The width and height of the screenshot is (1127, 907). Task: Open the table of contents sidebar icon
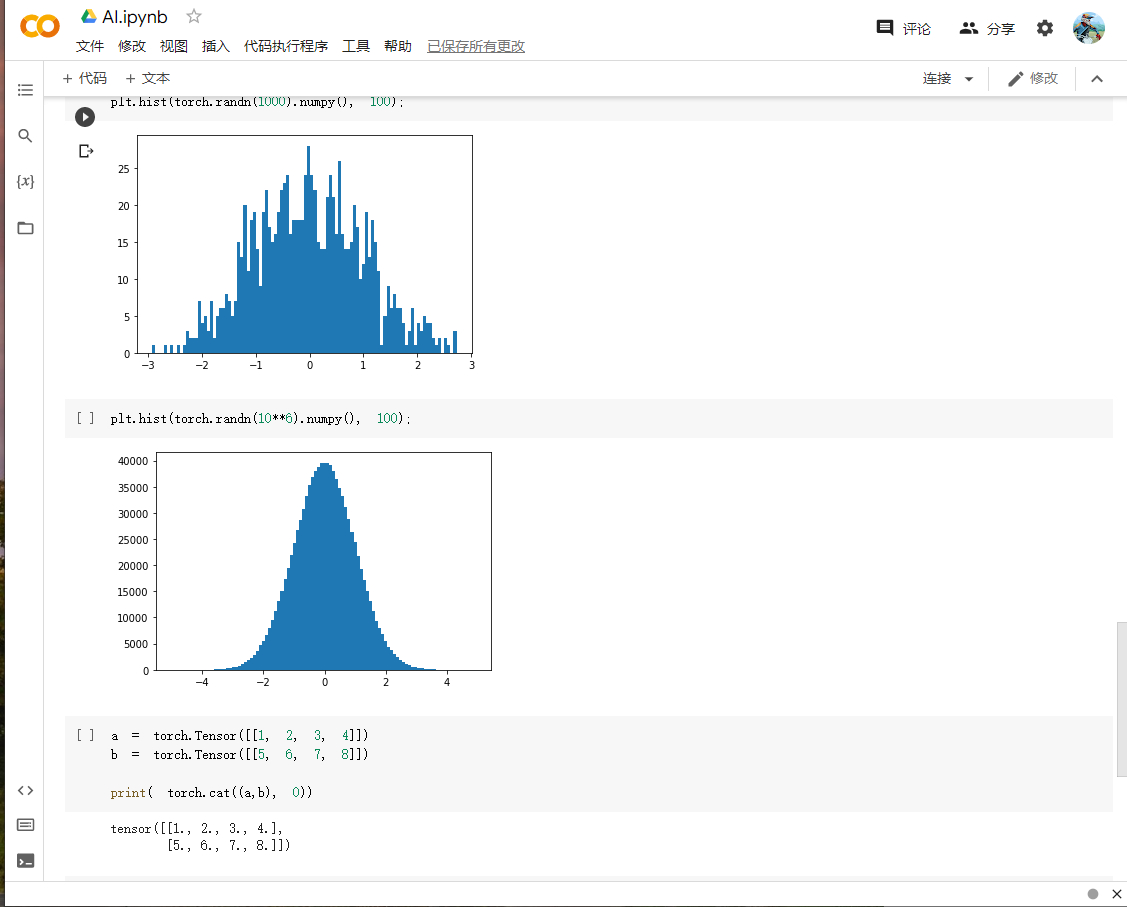[25, 90]
